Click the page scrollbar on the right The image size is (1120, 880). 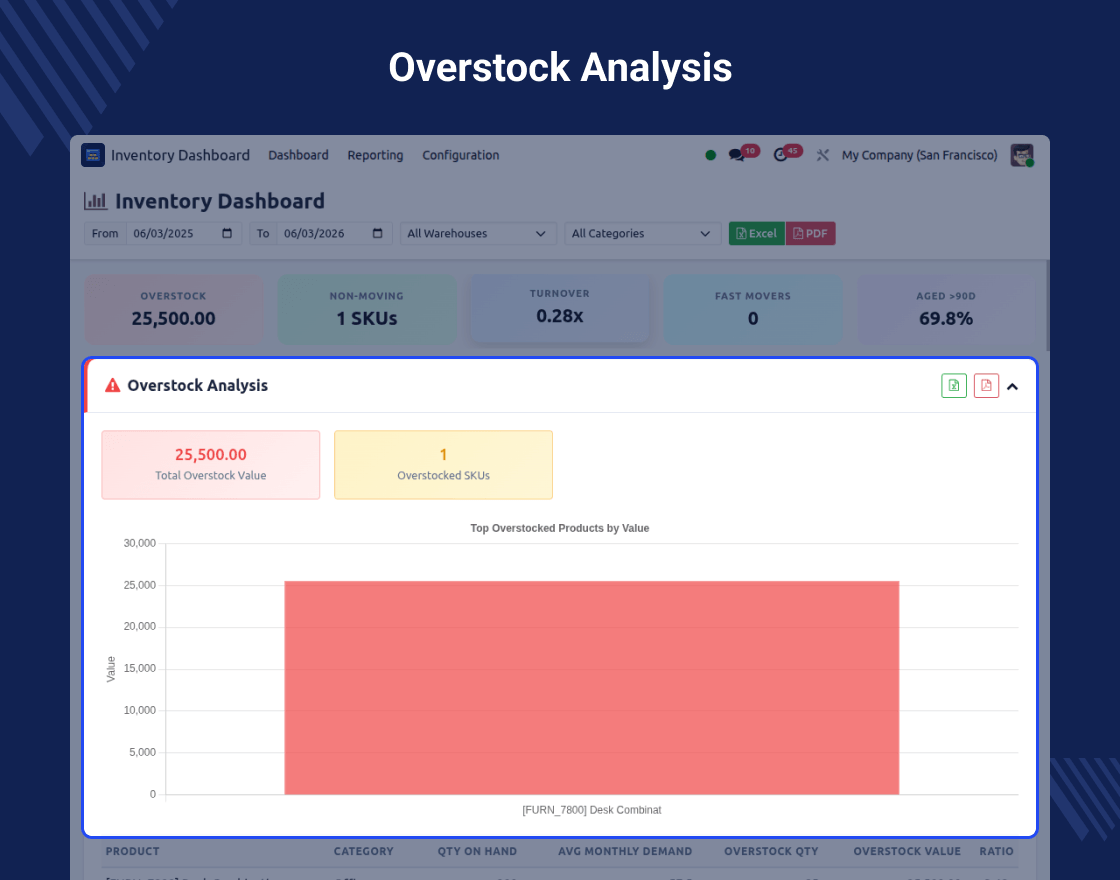pyautogui.click(x=1047, y=306)
